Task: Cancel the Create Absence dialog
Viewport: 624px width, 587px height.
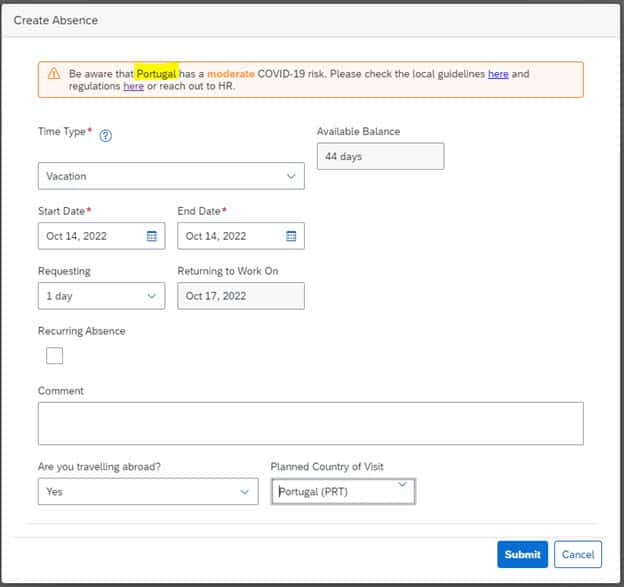Action: coord(577,554)
